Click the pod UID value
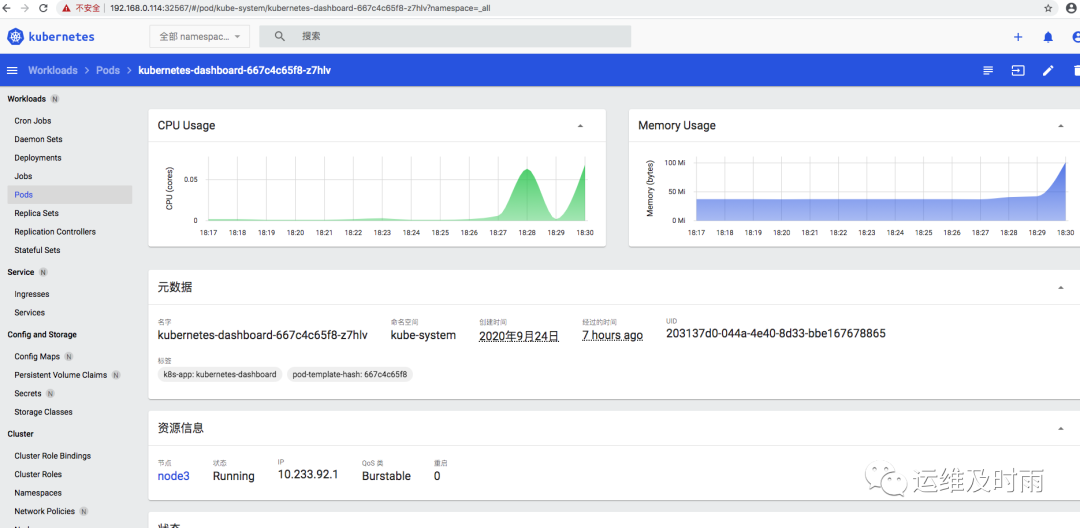This screenshot has height=528, width=1080. 776,334
